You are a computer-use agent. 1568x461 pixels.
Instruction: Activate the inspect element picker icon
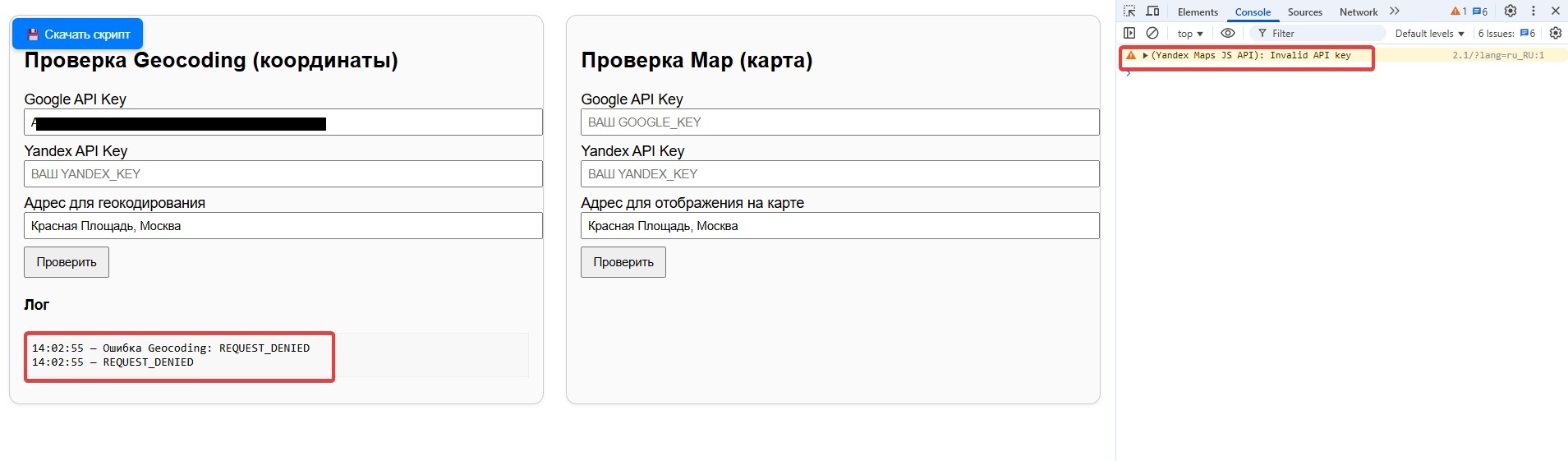point(1129,12)
